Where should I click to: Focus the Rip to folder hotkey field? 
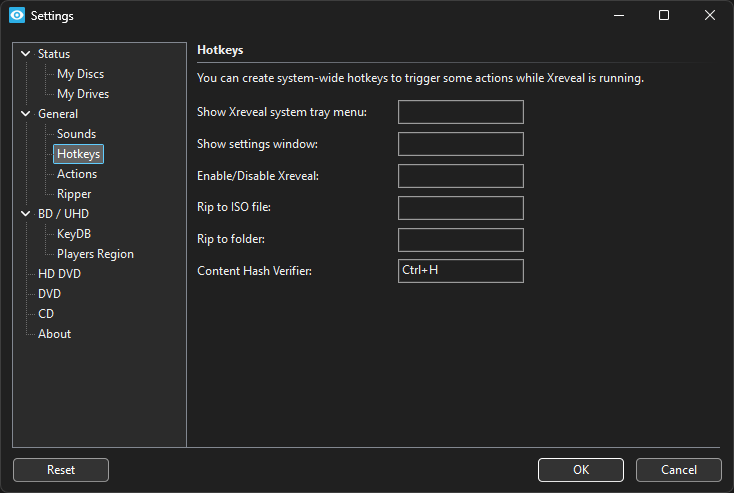[461, 240]
